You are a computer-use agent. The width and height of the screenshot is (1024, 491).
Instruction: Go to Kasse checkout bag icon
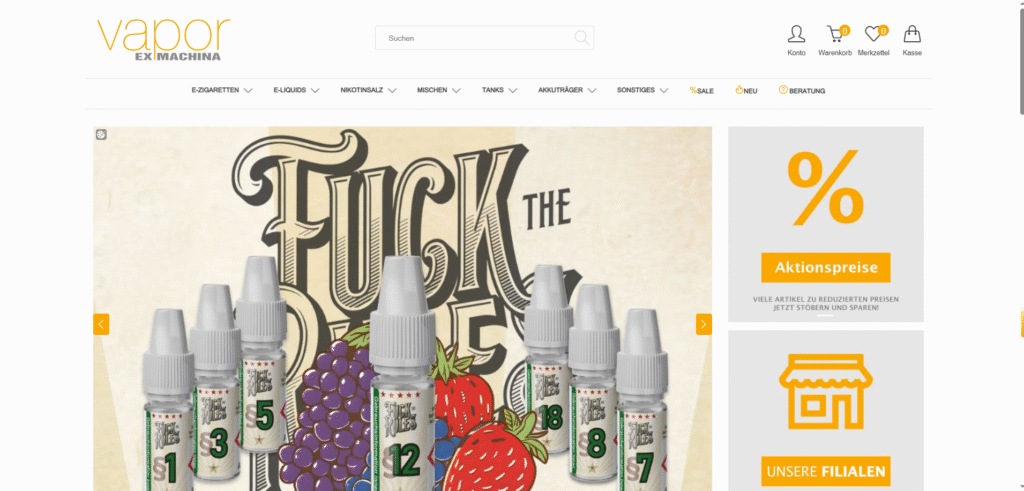pos(912,35)
